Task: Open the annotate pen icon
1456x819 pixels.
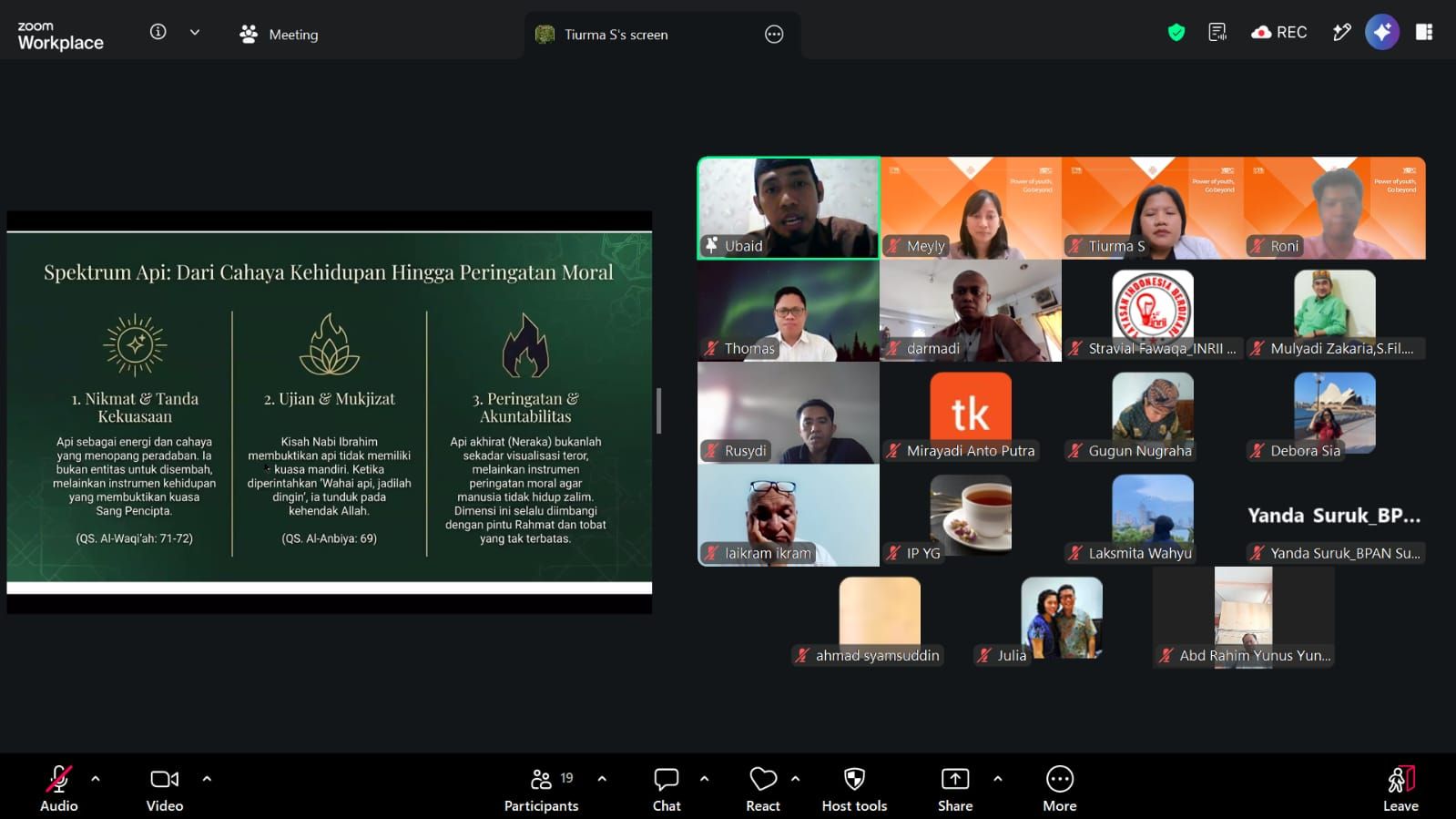Action: (1341, 33)
